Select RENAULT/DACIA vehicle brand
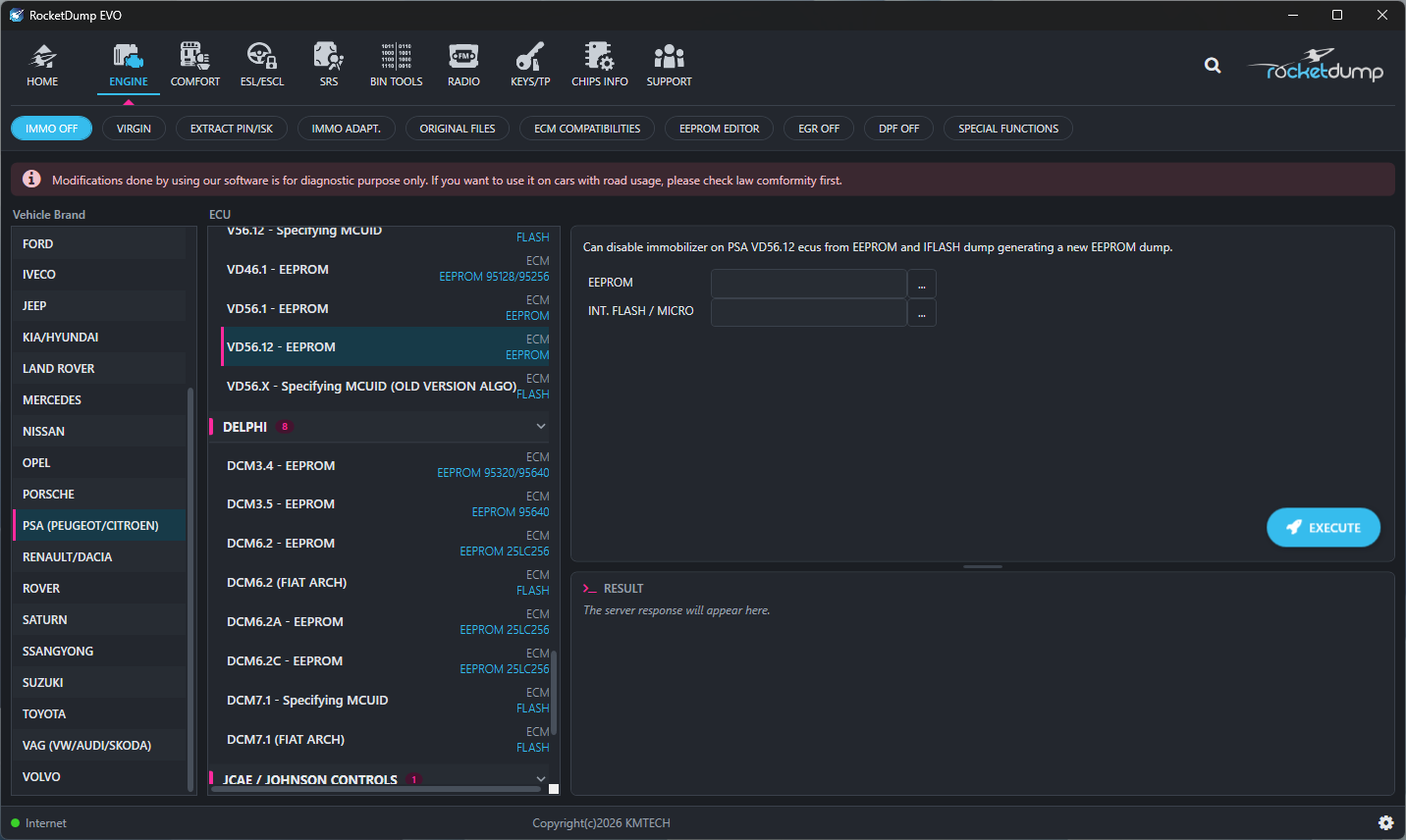This screenshot has width=1406, height=840. pos(99,557)
